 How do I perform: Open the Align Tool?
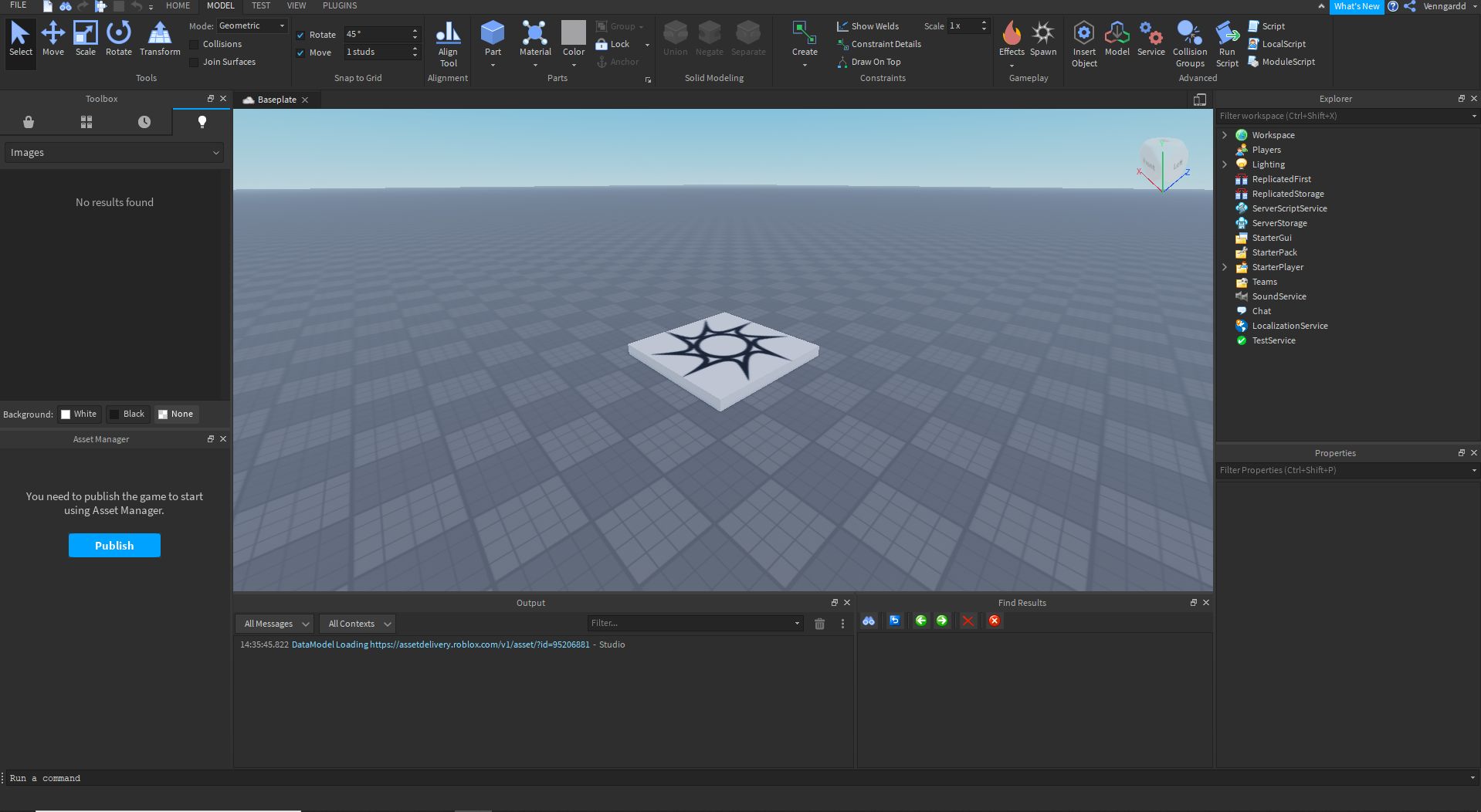coord(448,42)
